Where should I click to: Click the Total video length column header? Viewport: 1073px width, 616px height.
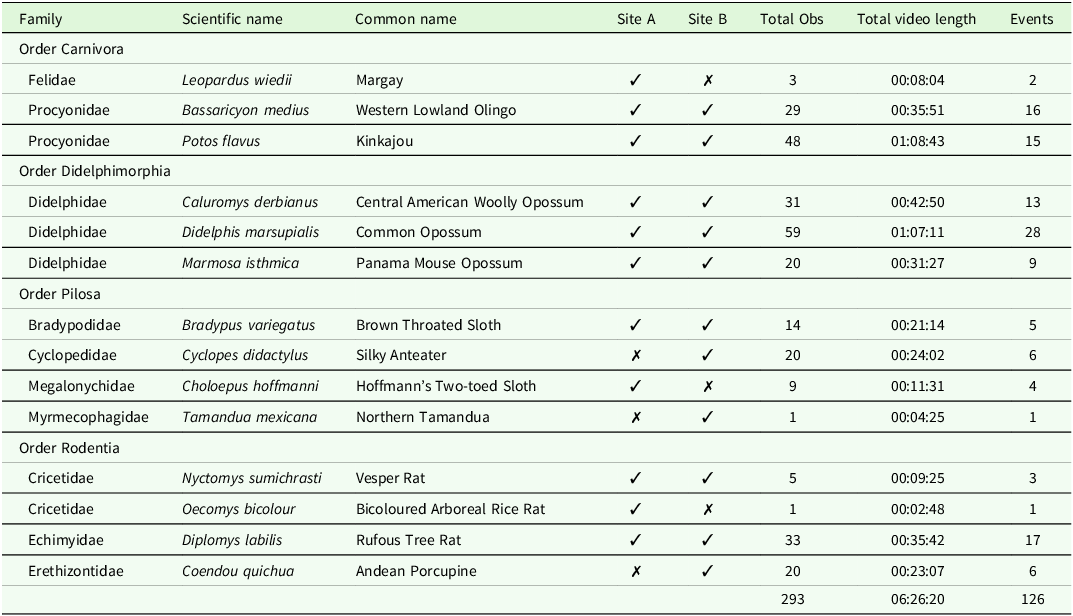click(916, 19)
